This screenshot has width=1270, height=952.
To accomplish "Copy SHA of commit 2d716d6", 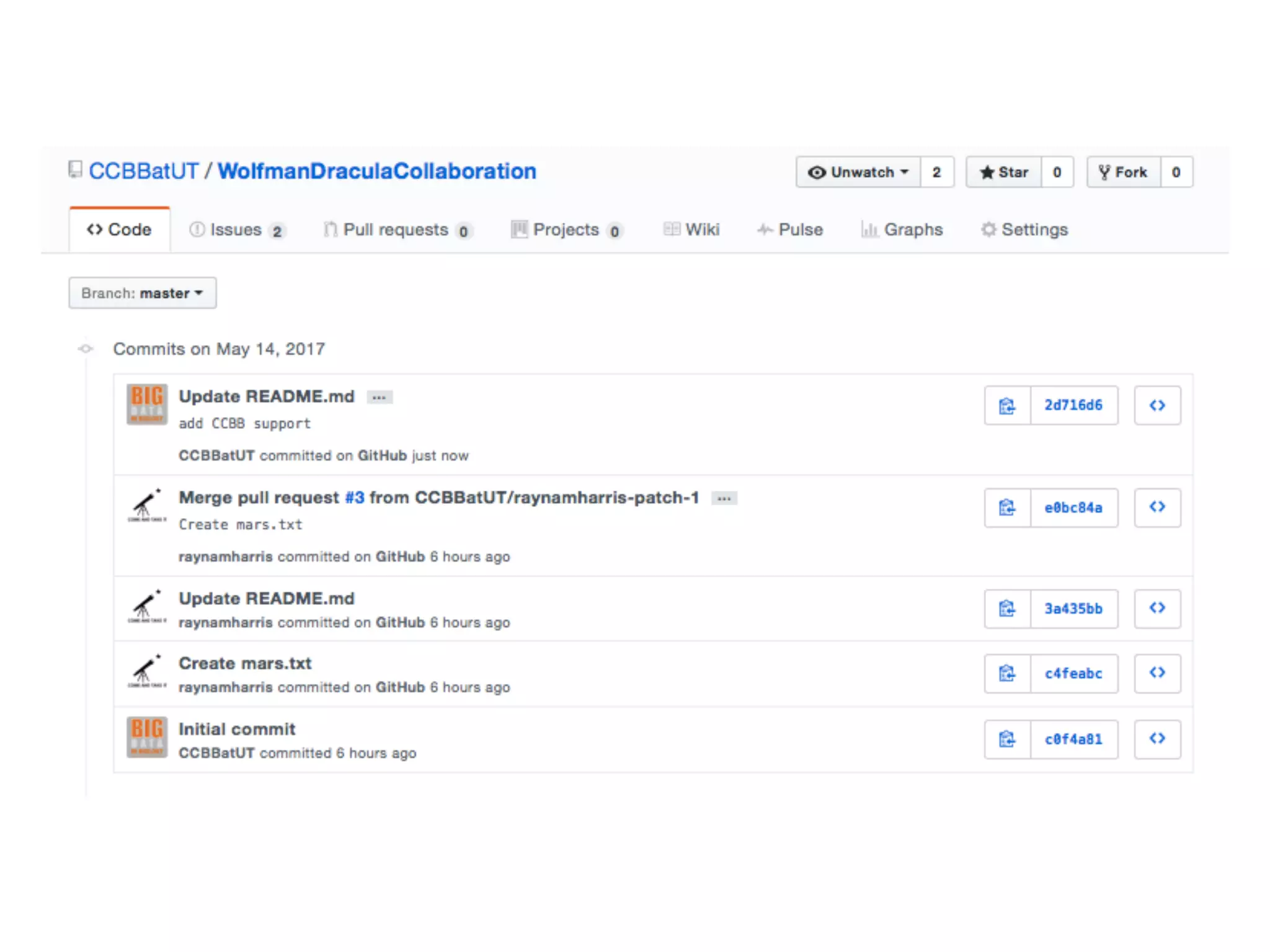I will pyautogui.click(x=1007, y=406).
